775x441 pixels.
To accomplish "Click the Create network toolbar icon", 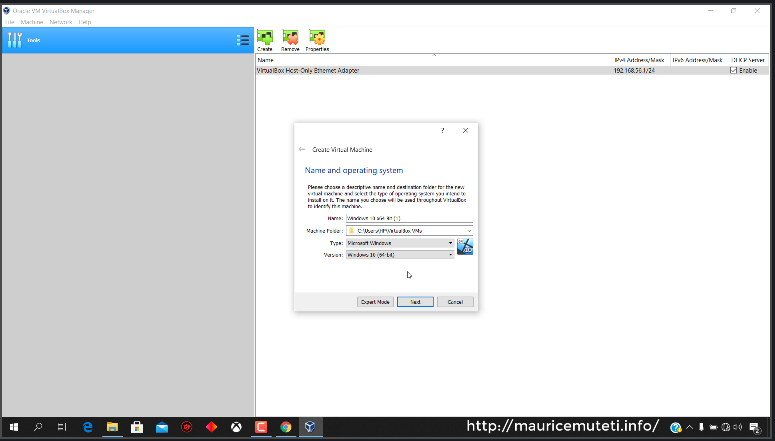I will (x=265, y=40).
